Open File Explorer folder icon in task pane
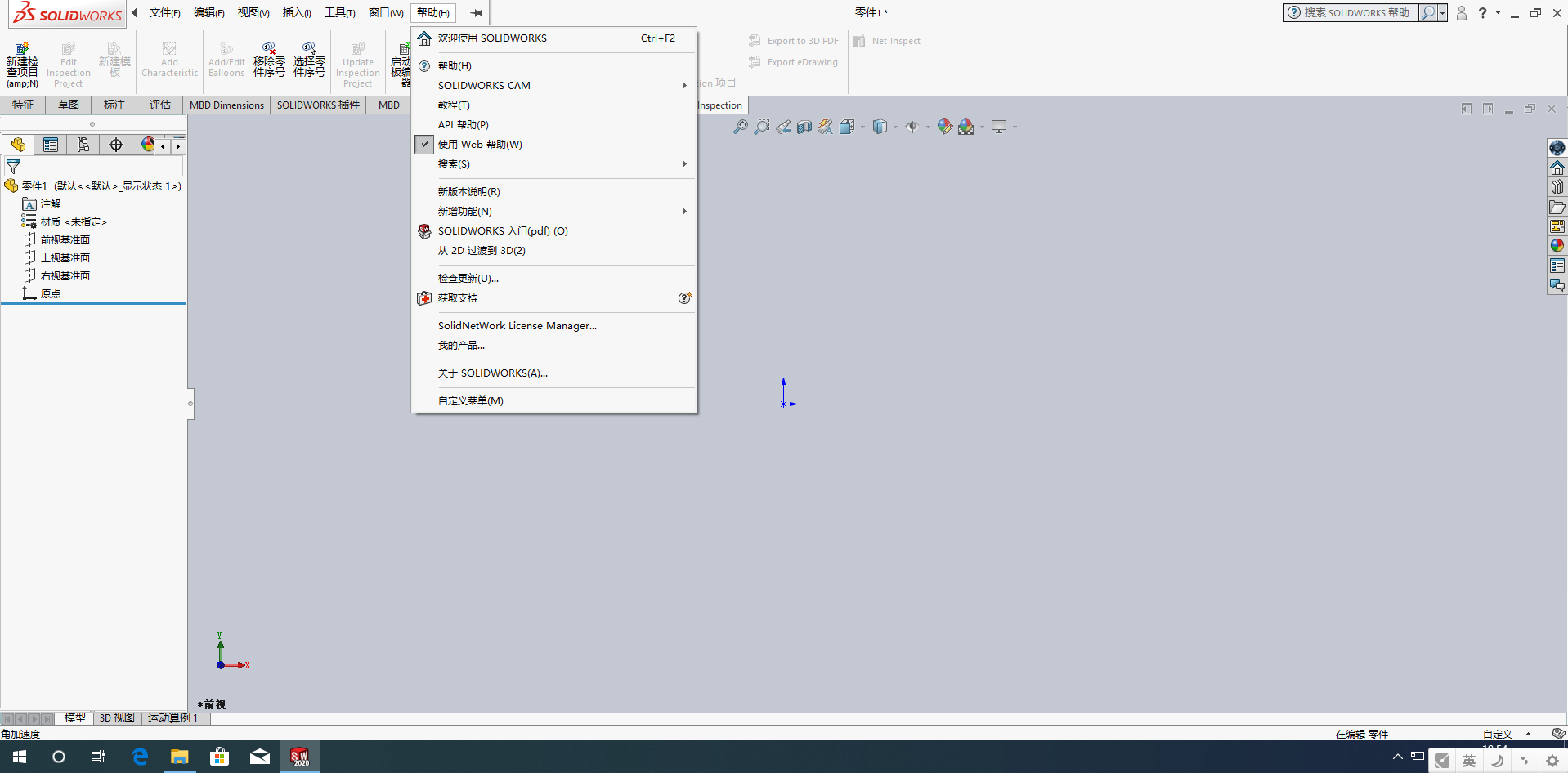Viewport: 1568px width, 773px height. [1557, 207]
